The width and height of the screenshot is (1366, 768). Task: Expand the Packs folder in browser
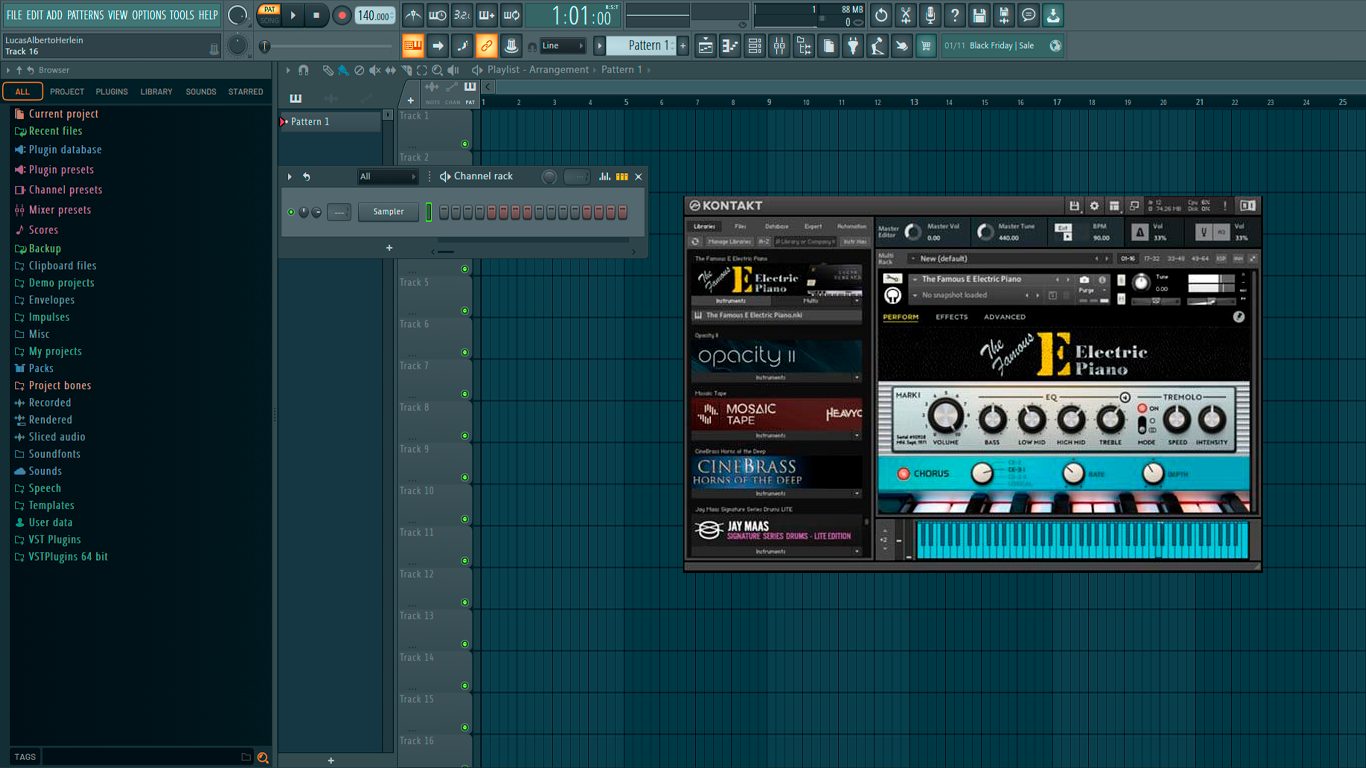tap(41, 368)
